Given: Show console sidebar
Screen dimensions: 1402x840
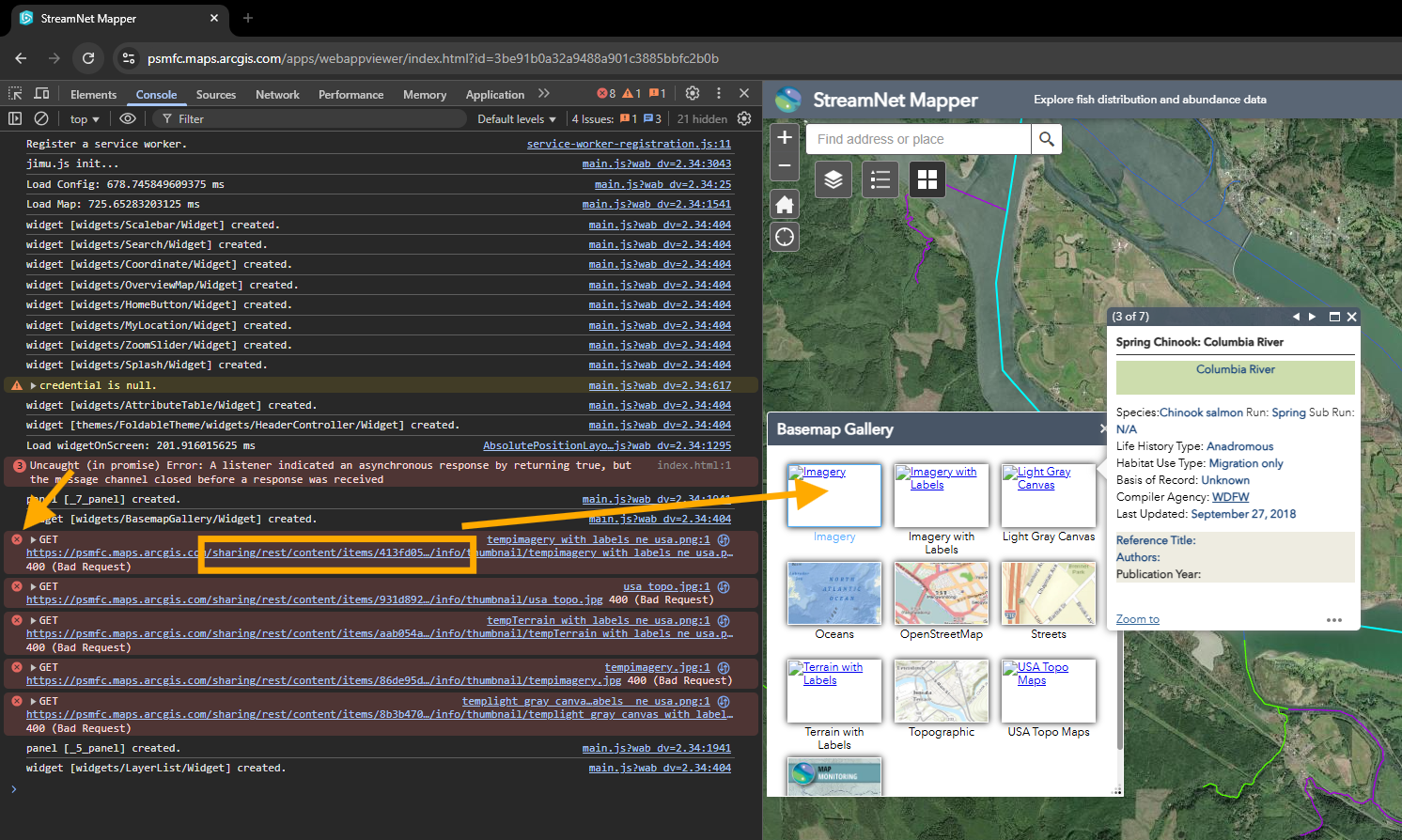Looking at the screenshot, I should point(15,118).
